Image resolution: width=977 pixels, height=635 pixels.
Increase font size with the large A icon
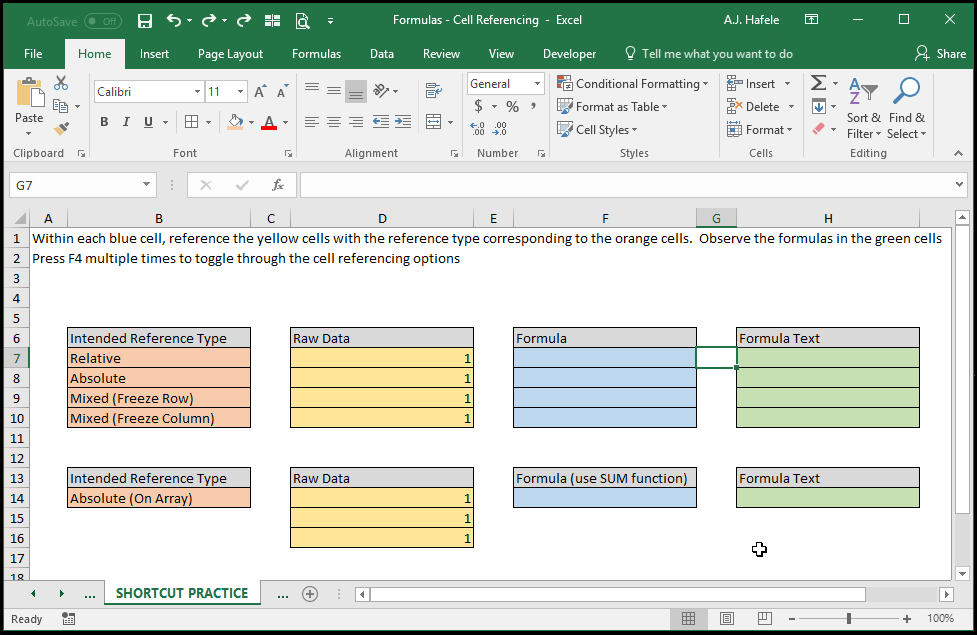click(260, 92)
